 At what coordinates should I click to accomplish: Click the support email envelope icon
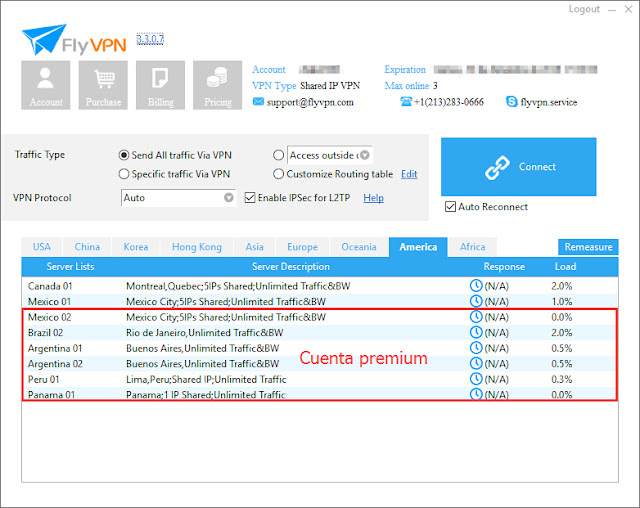258,101
